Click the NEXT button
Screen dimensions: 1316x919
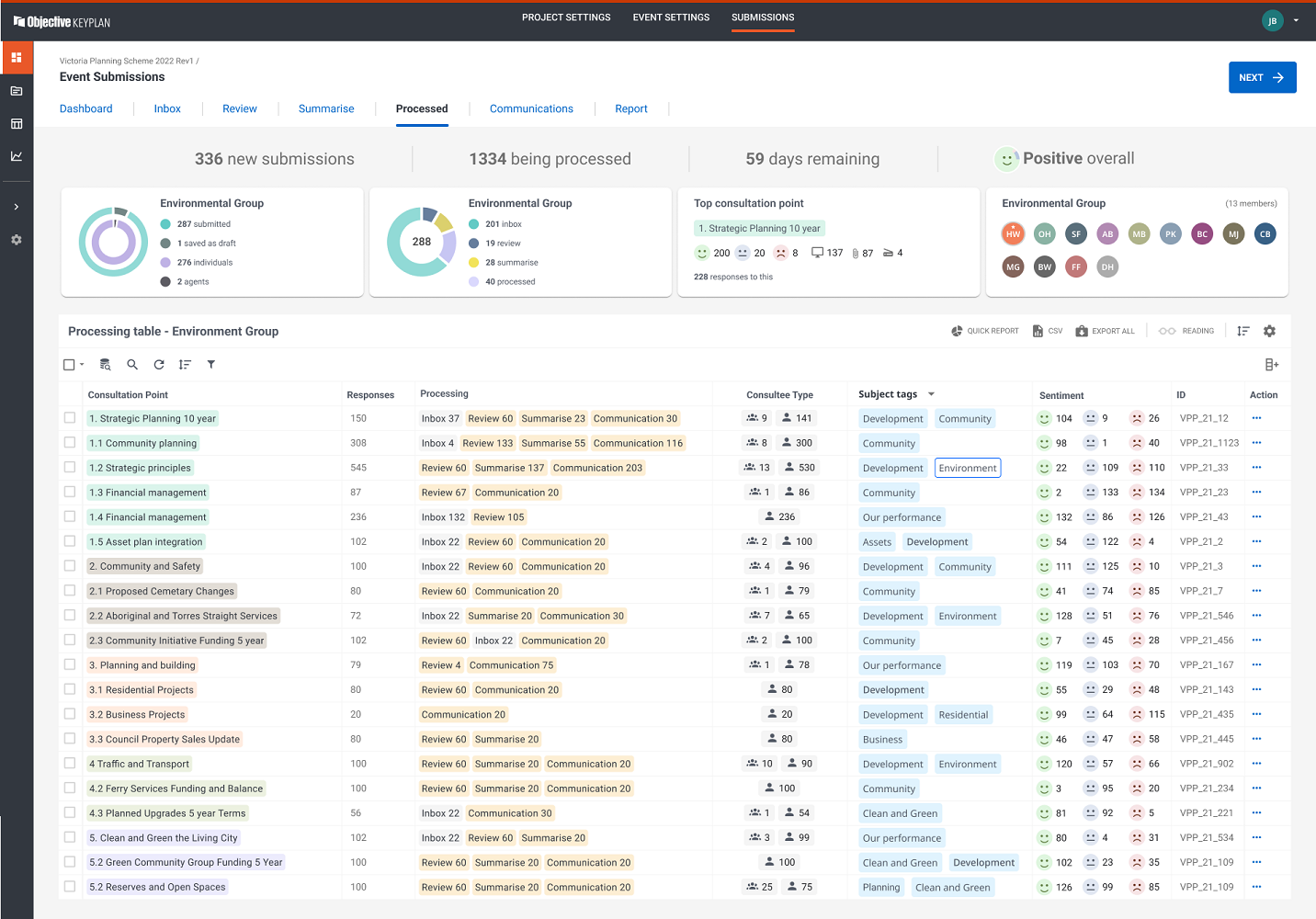pos(1262,77)
